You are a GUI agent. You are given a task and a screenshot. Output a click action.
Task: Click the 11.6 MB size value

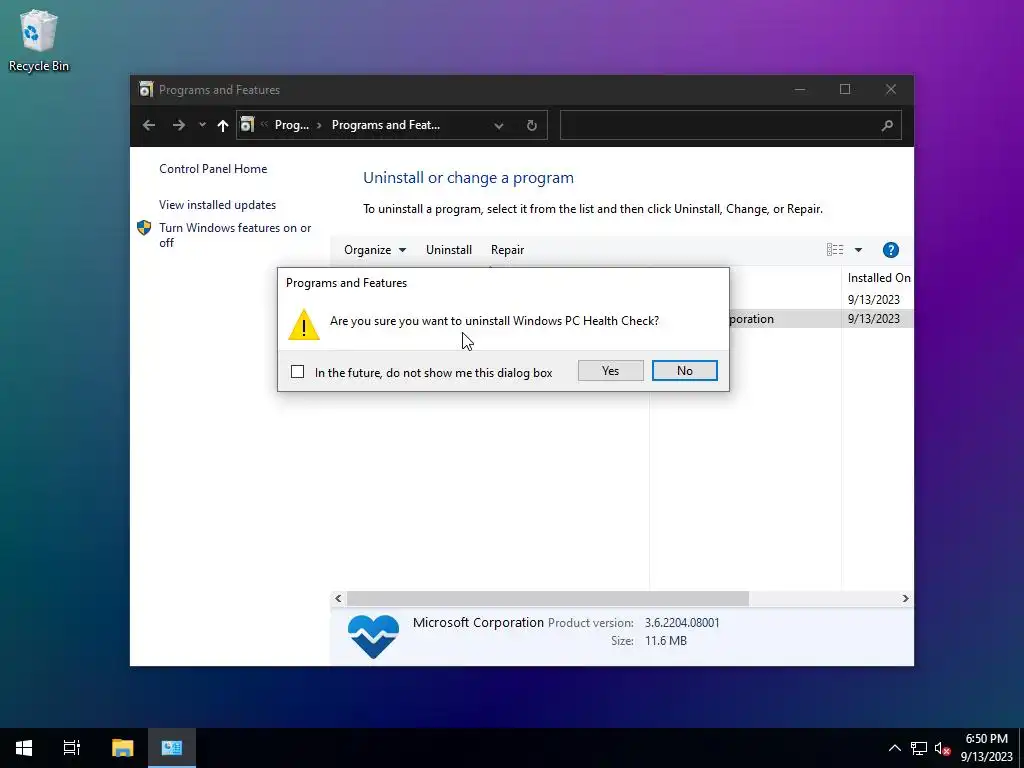[665, 641]
